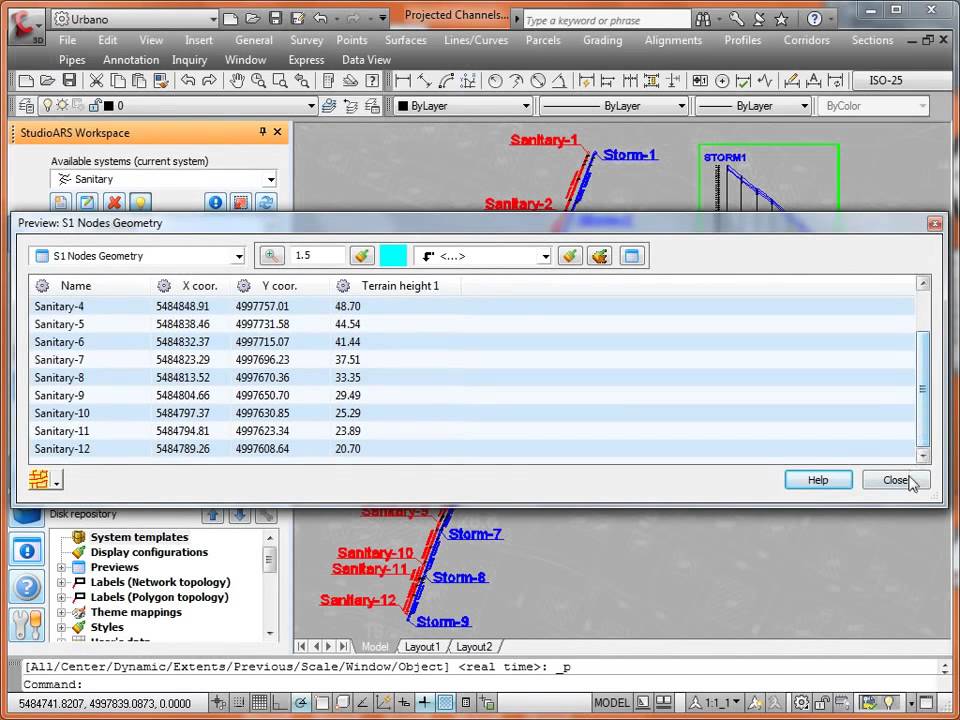This screenshot has width=960, height=720.
Task: Click the blue info sidebar icon
Action: coord(27,550)
